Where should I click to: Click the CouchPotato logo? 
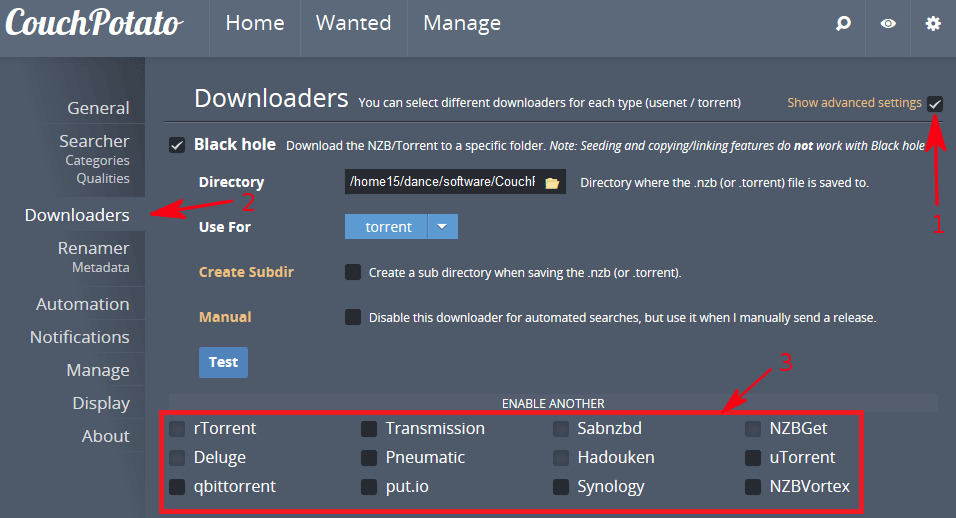95,23
